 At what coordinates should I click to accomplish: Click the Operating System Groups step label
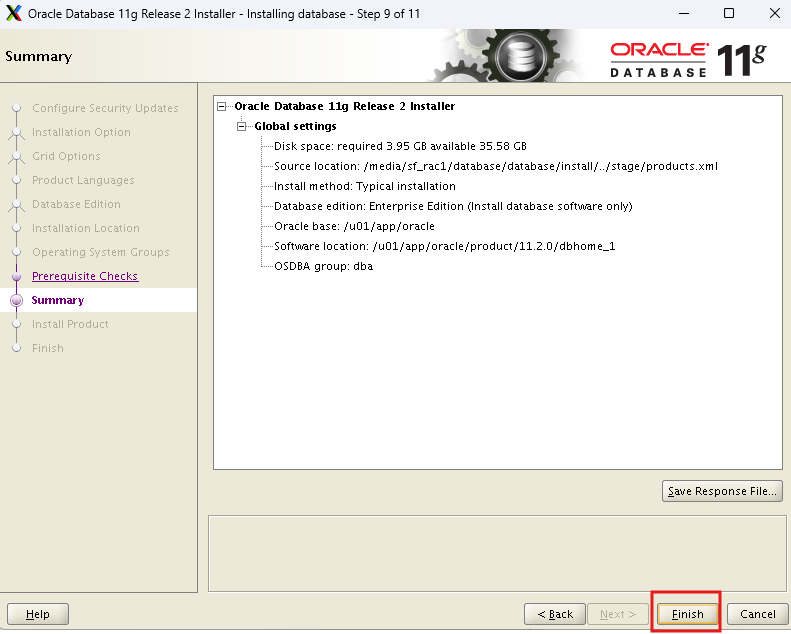(x=100, y=252)
